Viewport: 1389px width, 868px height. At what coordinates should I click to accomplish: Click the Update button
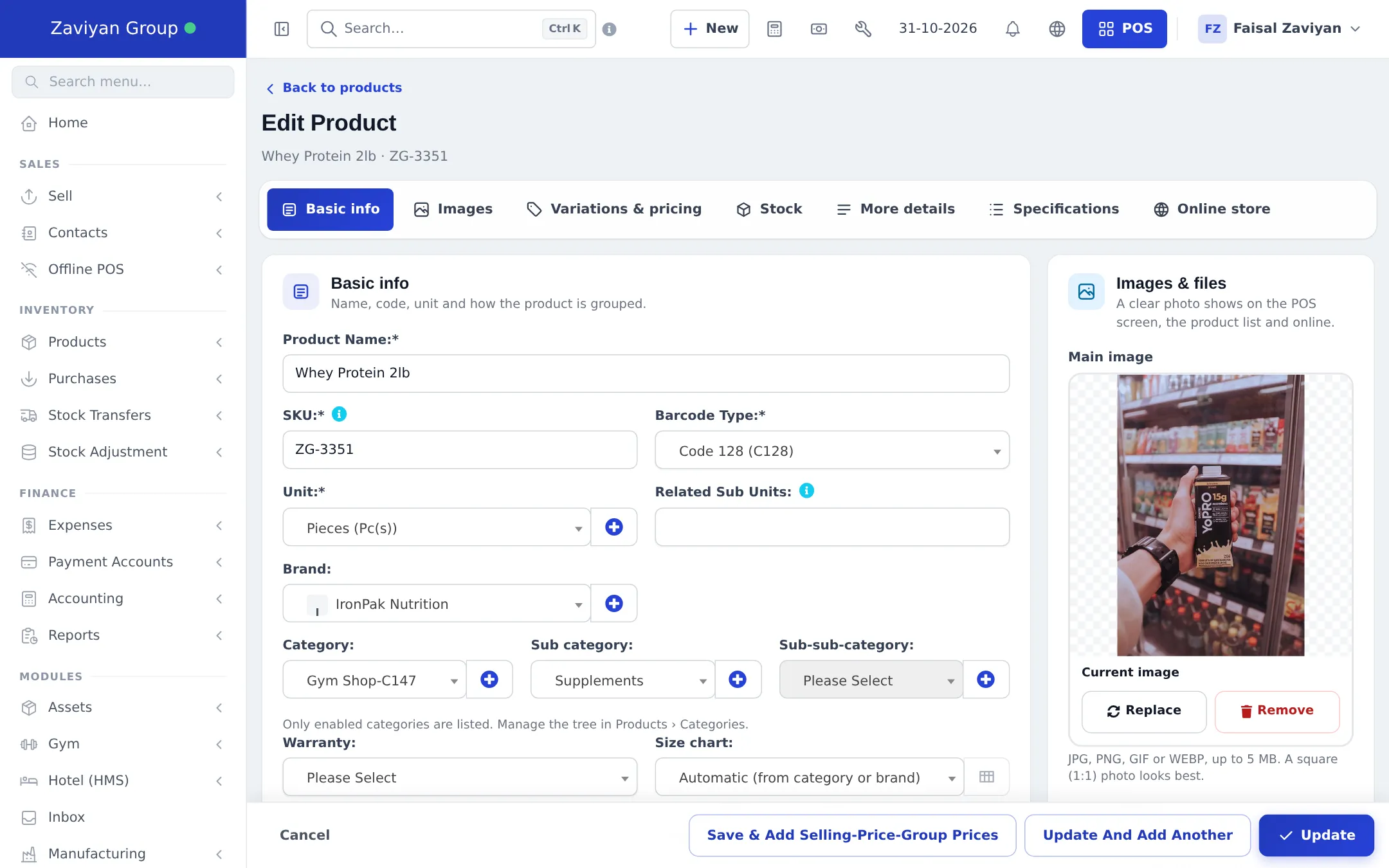pyautogui.click(x=1316, y=835)
